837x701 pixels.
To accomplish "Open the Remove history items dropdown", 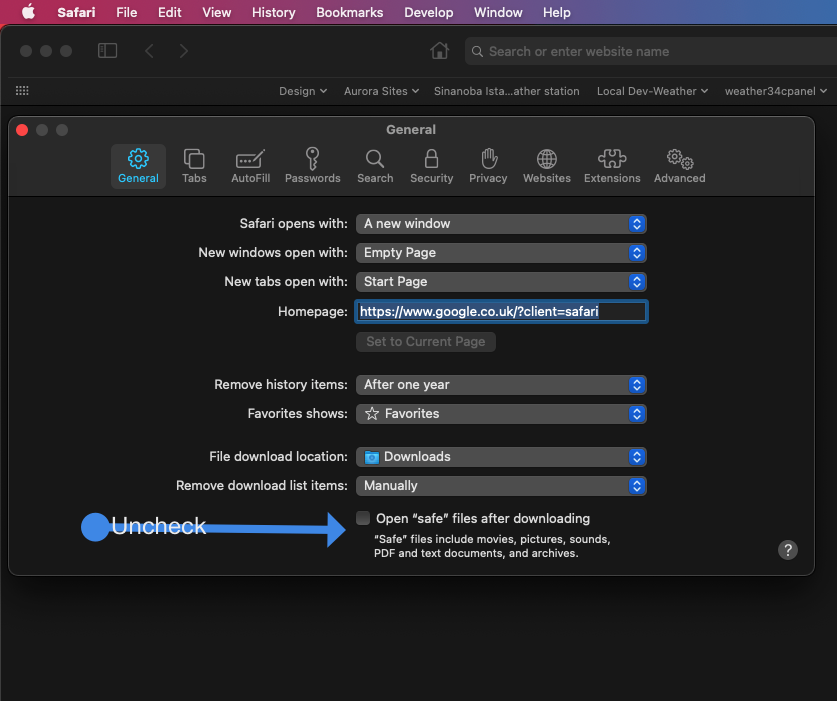I will coord(501,384).
